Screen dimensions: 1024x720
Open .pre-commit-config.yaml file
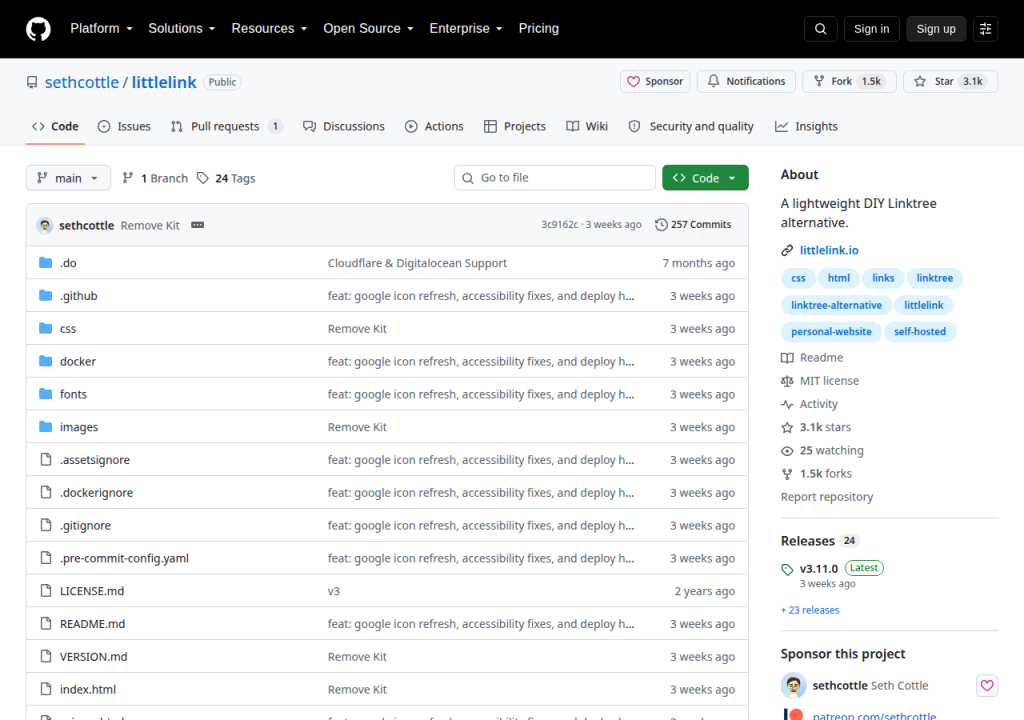(x=124, y=558)
